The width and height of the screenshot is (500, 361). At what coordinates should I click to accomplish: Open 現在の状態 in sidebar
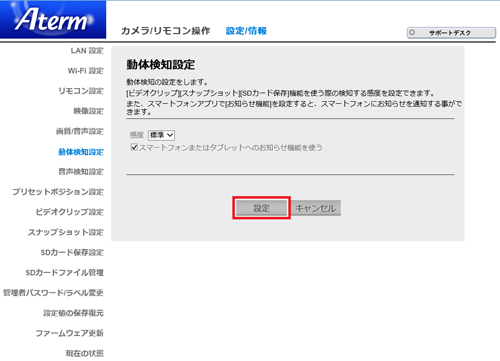[85, 353]
